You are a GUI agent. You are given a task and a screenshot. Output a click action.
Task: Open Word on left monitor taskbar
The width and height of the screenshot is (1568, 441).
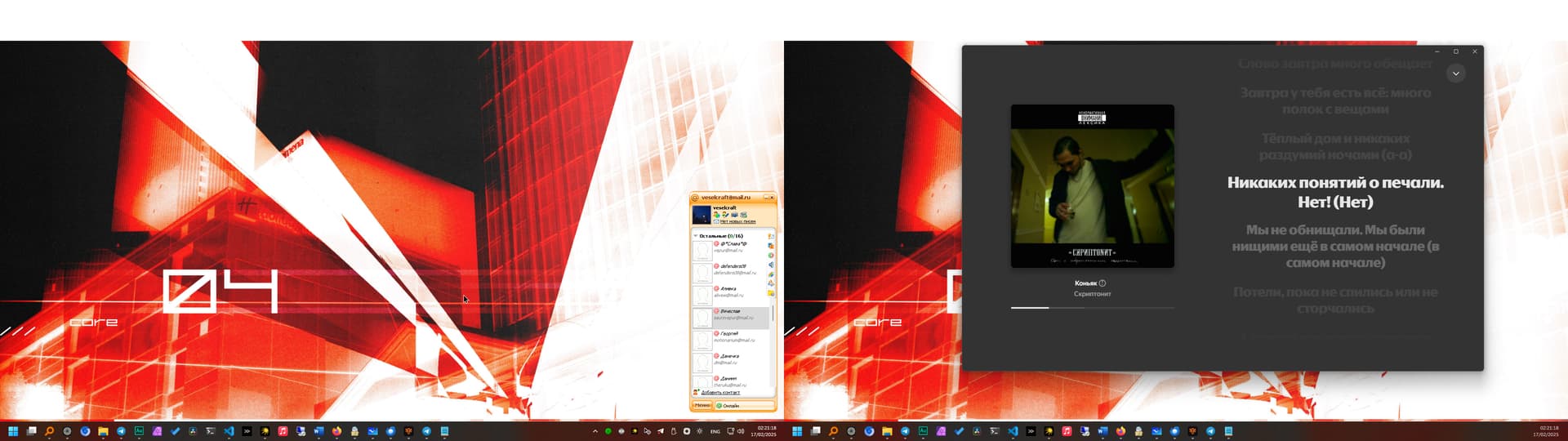pyautogui.click(x=318, y=431)
